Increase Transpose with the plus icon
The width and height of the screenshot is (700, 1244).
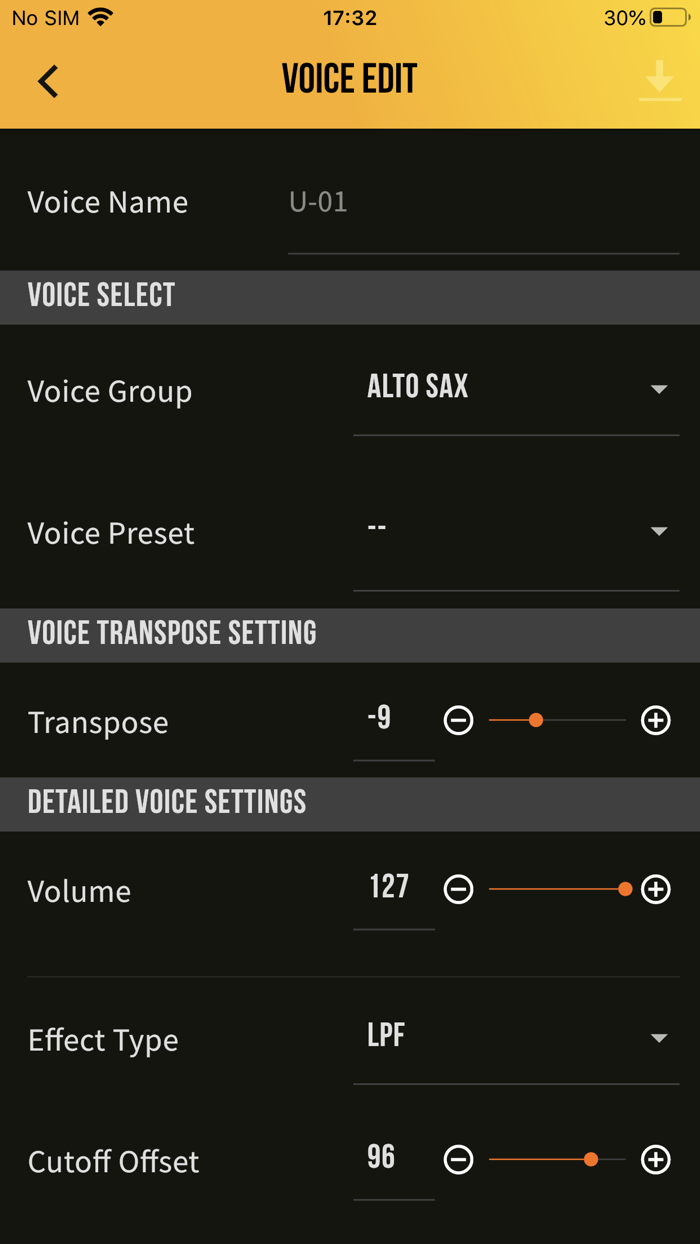(656, 719)
